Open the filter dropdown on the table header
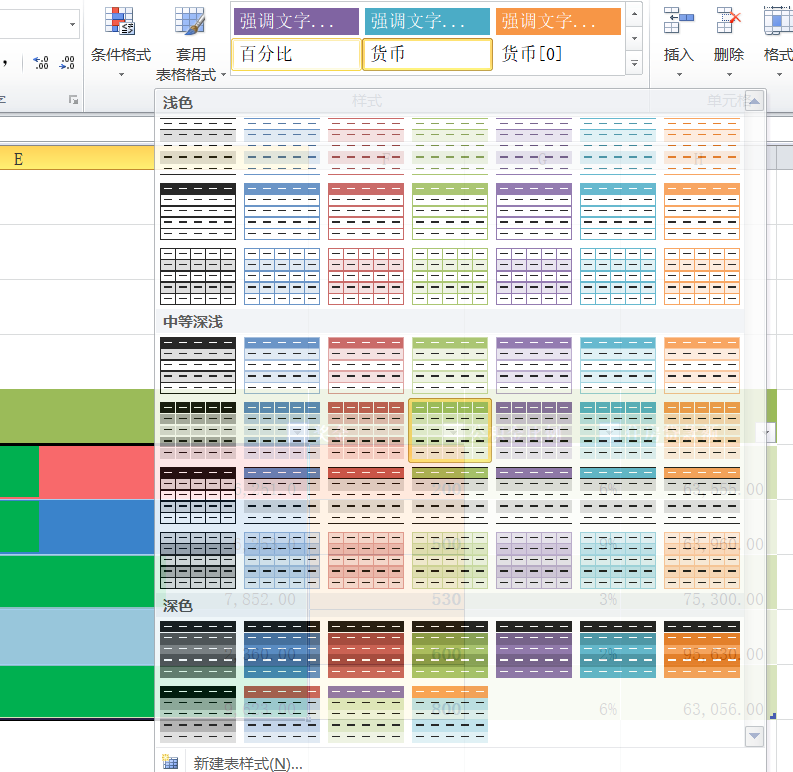793x772 pixels. coord(768,432)
